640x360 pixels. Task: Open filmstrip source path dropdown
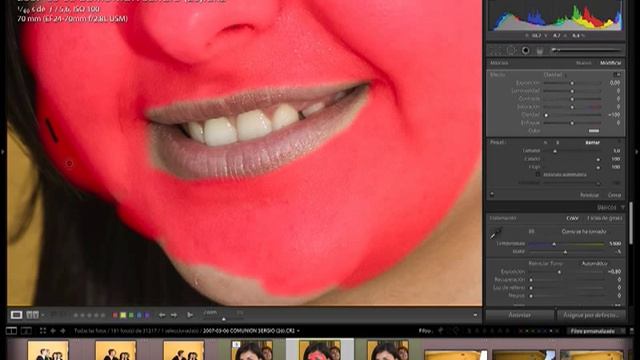[298, 331]
